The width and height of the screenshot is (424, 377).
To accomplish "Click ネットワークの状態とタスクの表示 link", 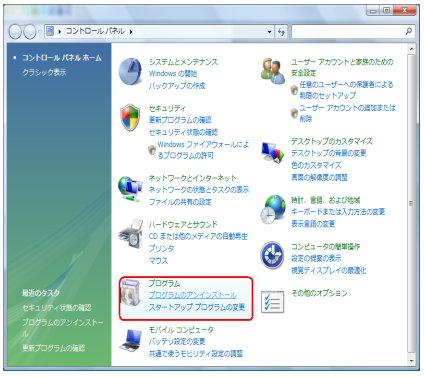I will coord(199,190).
